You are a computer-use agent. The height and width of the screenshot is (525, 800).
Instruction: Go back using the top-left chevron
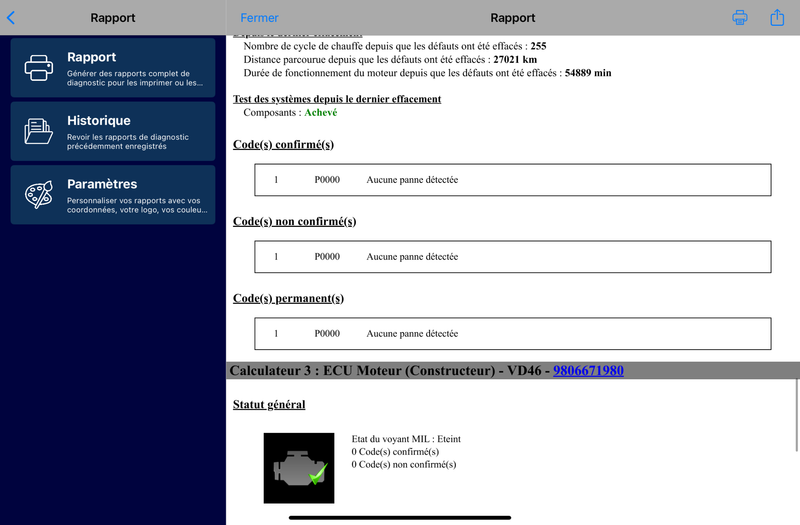[11, 18]
